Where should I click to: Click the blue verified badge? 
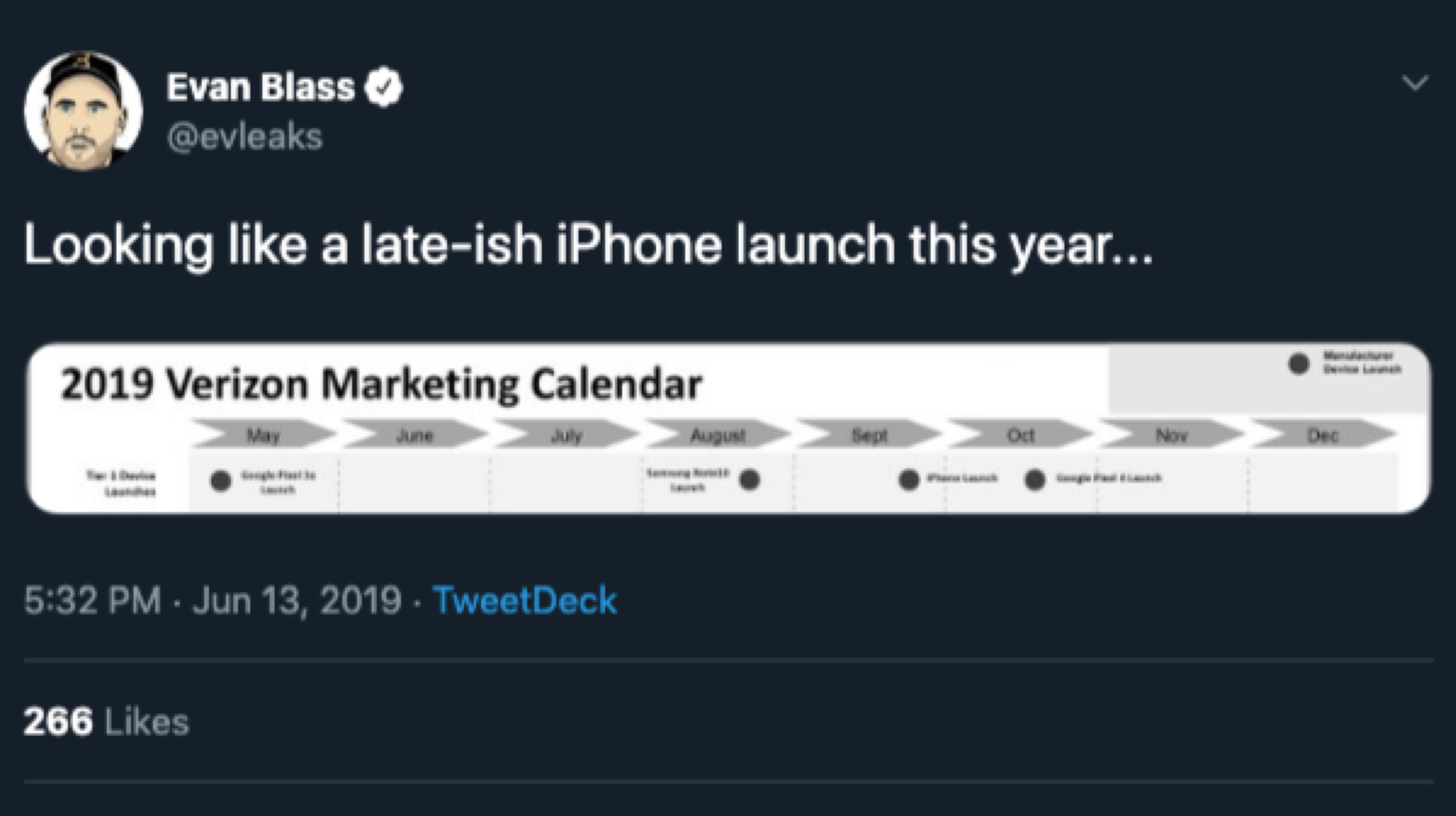tap(383, 87)
